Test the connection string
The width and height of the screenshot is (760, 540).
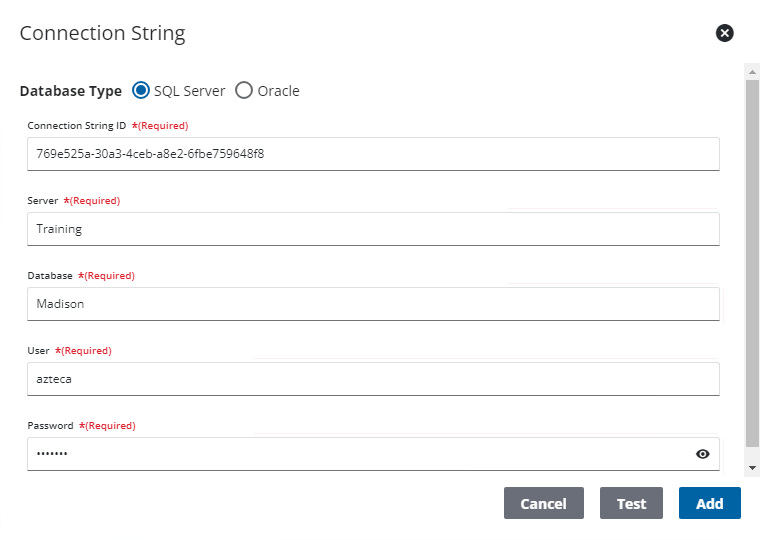pyautogui.click(x=631, y=504)
